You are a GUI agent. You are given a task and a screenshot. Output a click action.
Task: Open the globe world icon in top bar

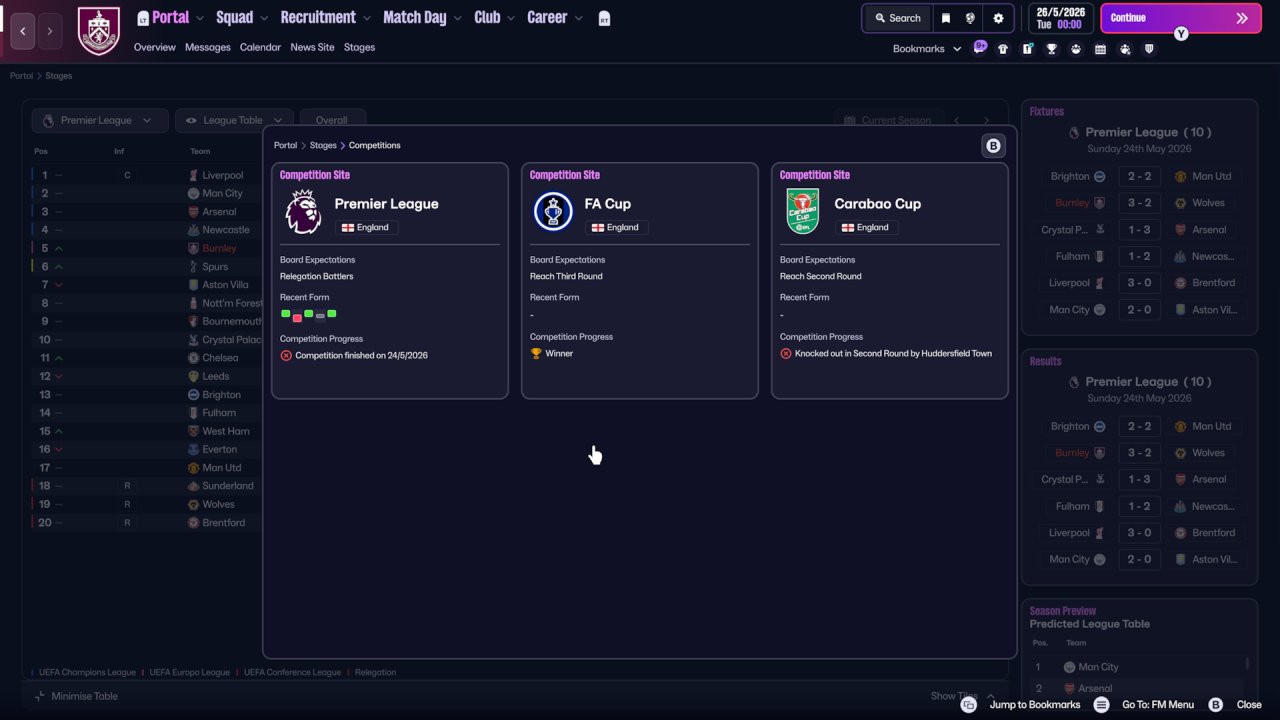970,18
